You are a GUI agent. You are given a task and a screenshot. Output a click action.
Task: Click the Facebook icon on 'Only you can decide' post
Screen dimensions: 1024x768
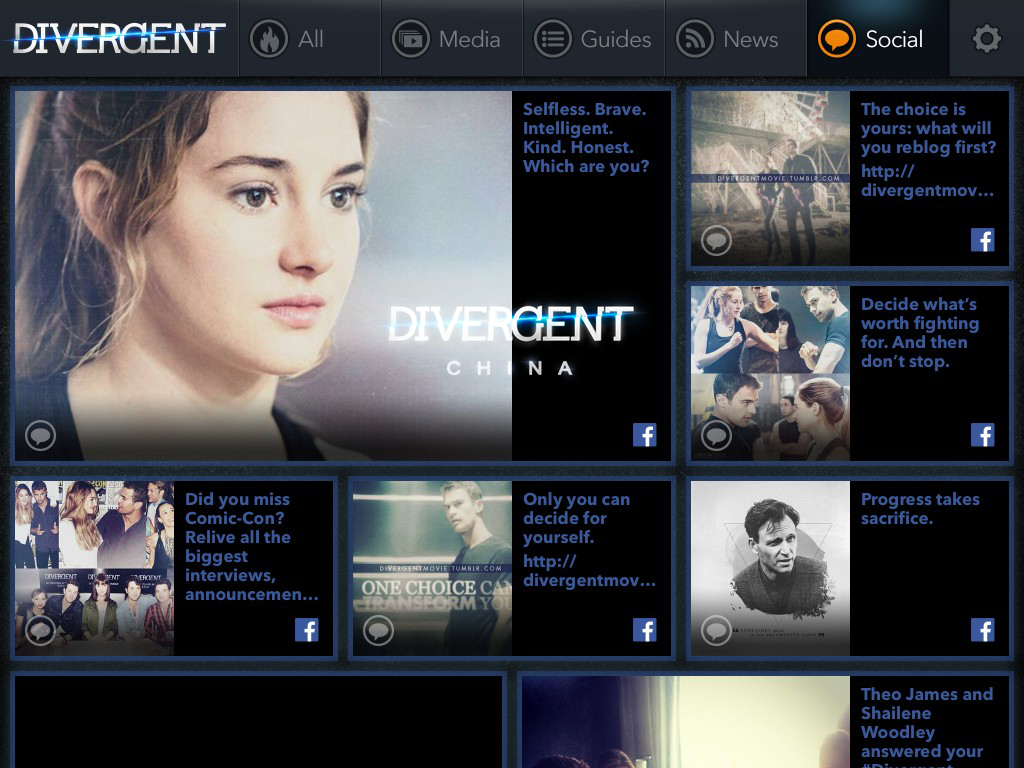pyautogui.click(x=645, y=630)
